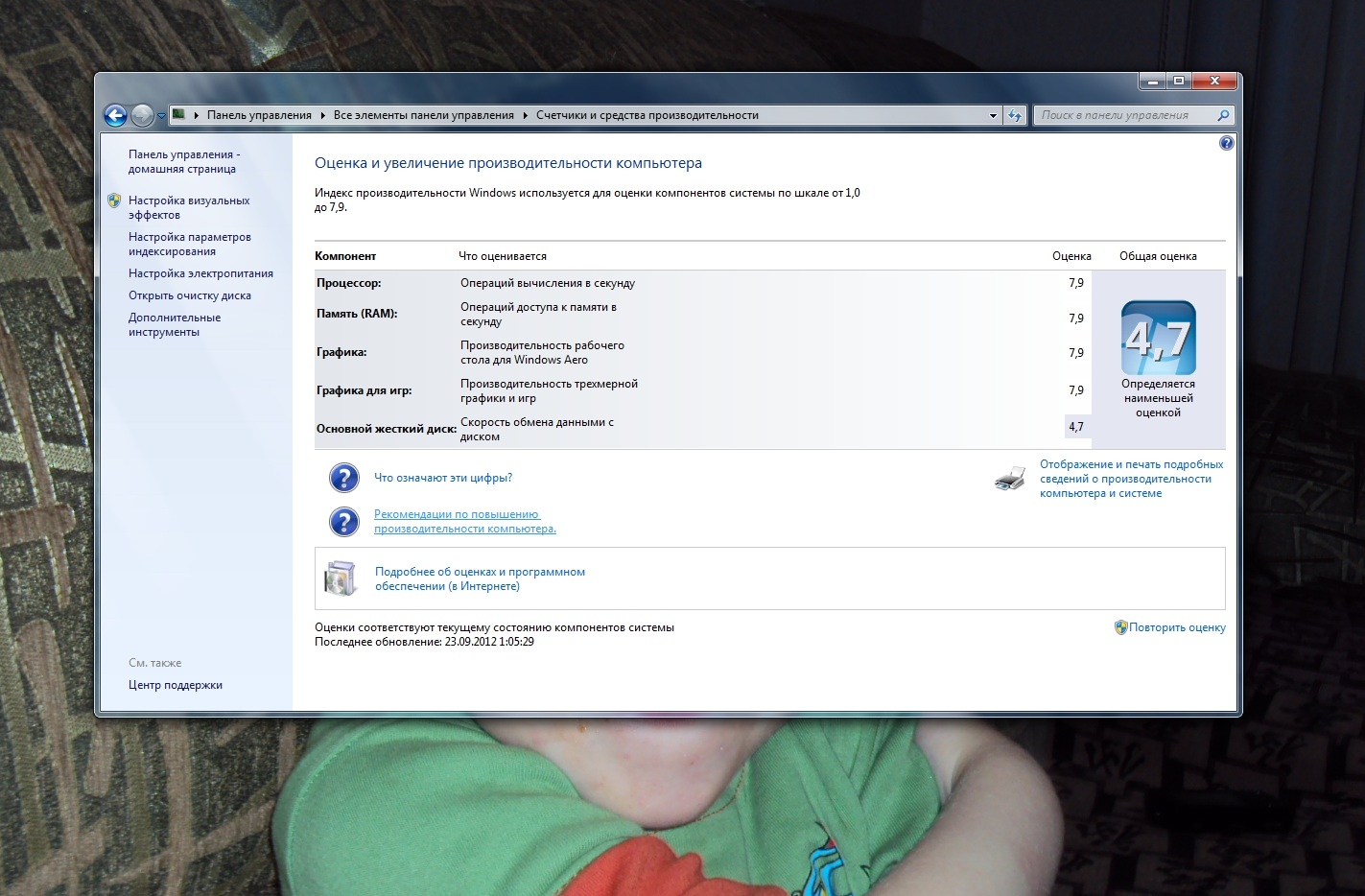Select 'Панель управления' breadcrumb item
This screenshot has width=1365, height=896.
pyautogui.click(x=259, y=115)
